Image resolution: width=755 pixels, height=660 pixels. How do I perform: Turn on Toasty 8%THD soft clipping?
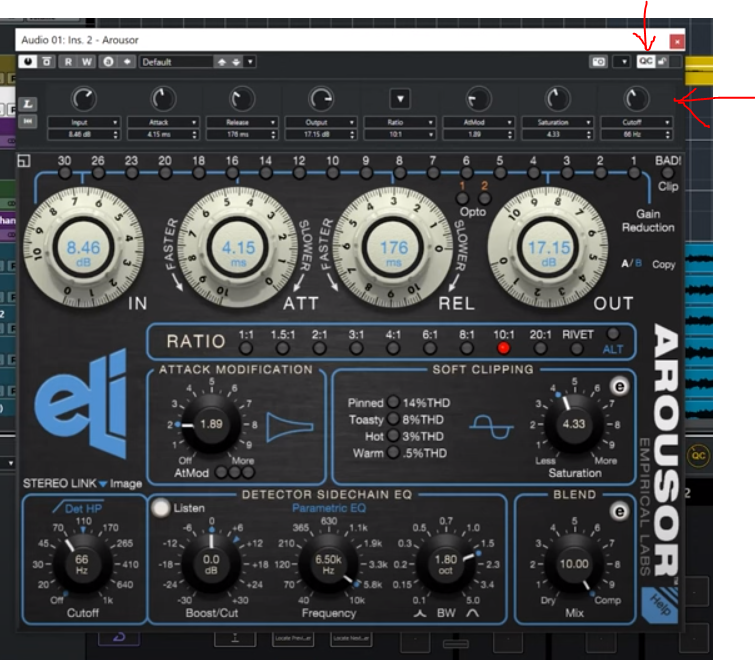click(x=394, y=420)
